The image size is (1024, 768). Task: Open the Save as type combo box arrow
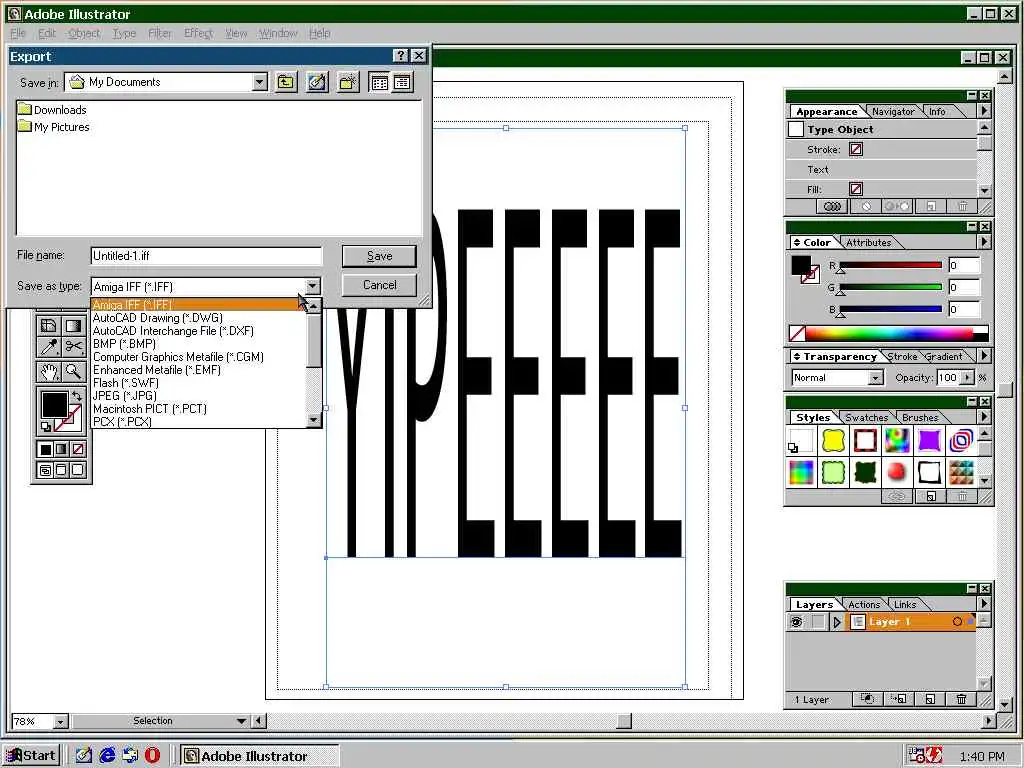click(312, 287)
